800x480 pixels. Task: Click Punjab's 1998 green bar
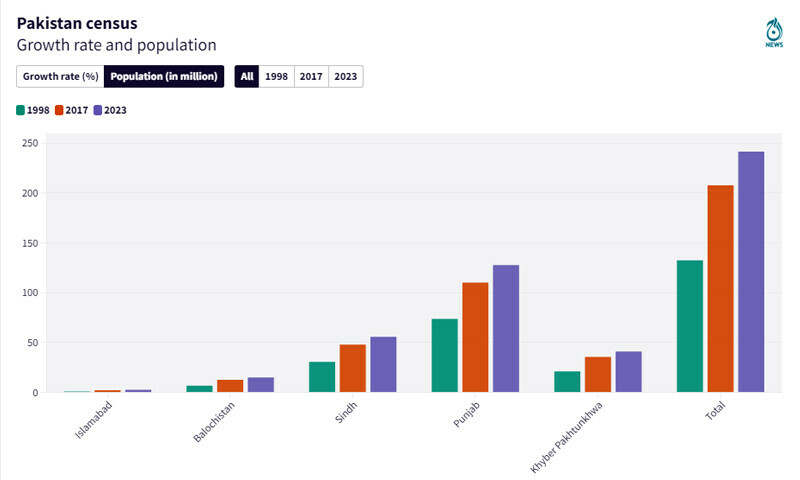[x=444, y=355]
